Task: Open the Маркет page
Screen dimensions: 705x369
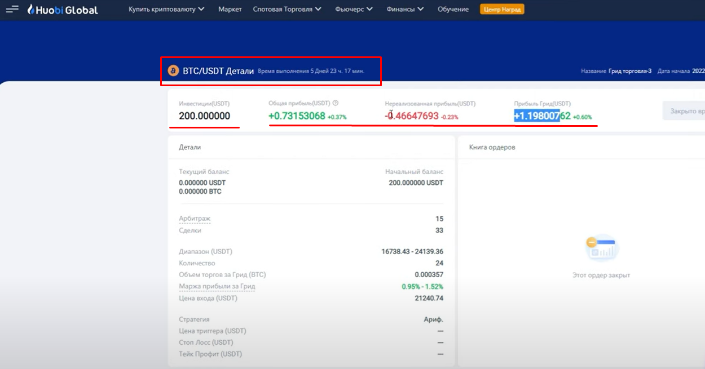Action: coord(230,9)
